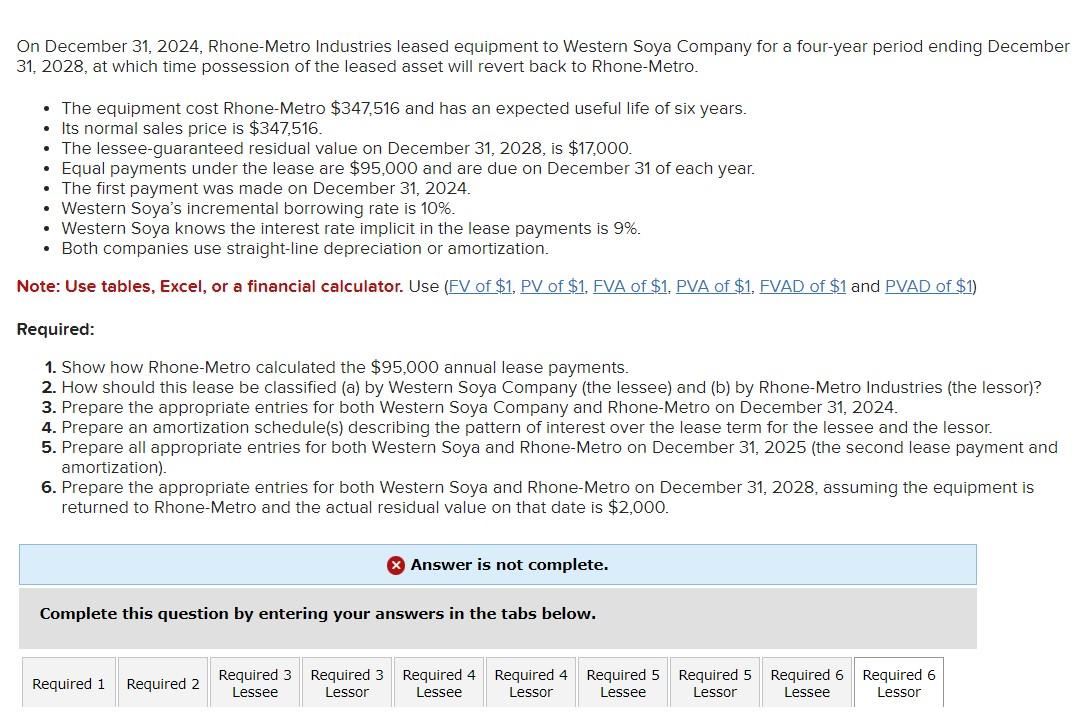Viewport: 1087px width, 712px height.
Task: Select the Required 3 Lessor tab
Action: (346, 683)
